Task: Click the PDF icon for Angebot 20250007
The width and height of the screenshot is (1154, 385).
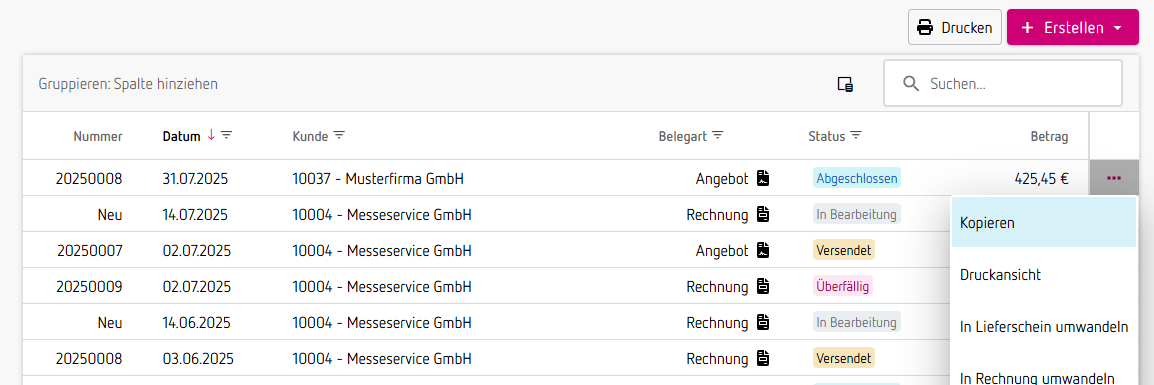Action: pos(764,250)
